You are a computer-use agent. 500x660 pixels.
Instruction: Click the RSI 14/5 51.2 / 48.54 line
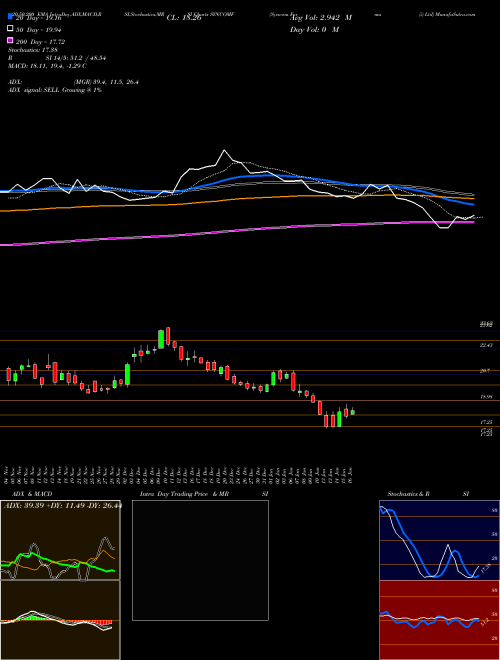(x=57, y=58)
